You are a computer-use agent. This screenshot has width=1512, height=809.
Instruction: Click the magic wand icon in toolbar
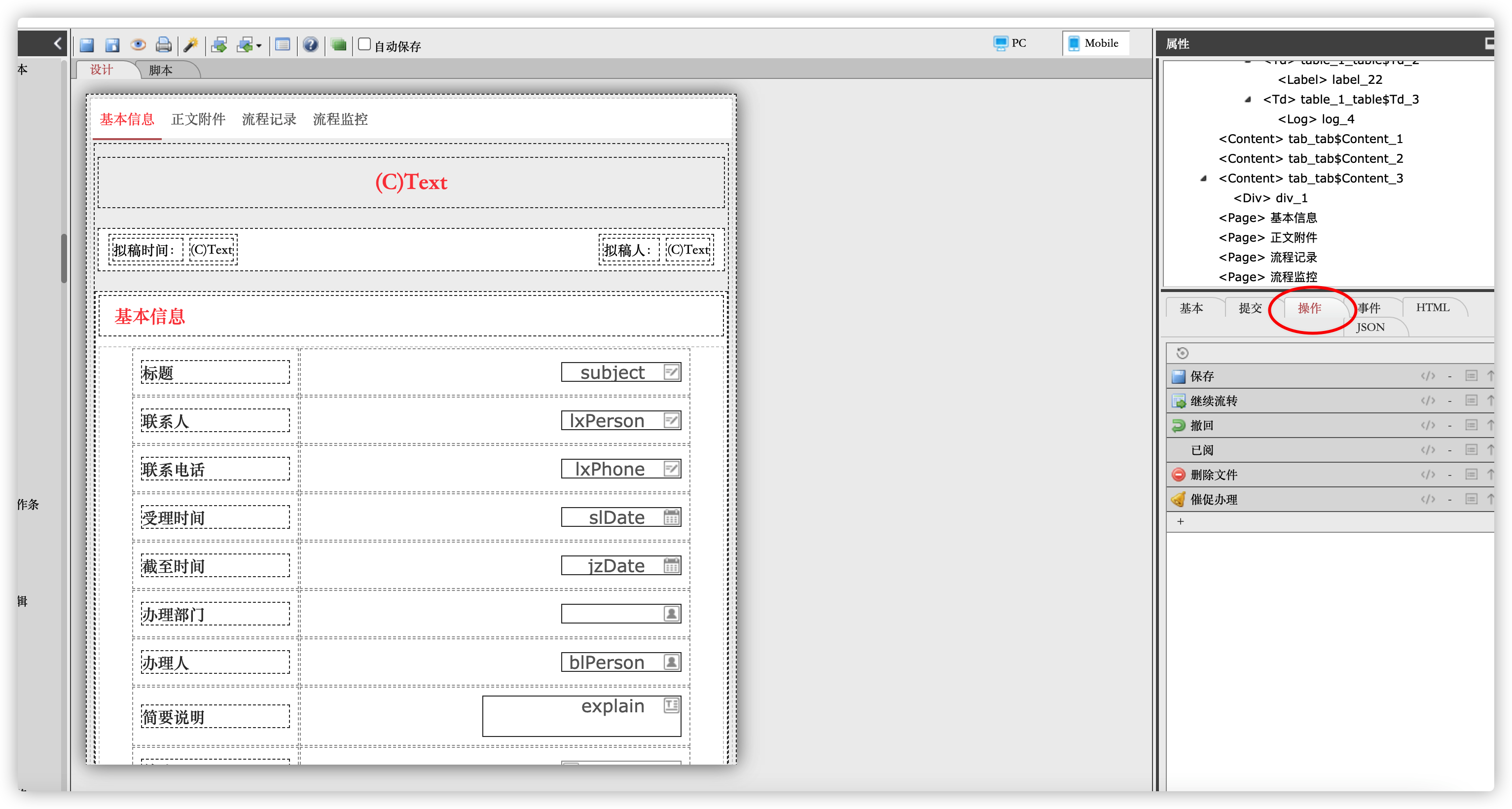pyautogui.click(x=191, y=44)
